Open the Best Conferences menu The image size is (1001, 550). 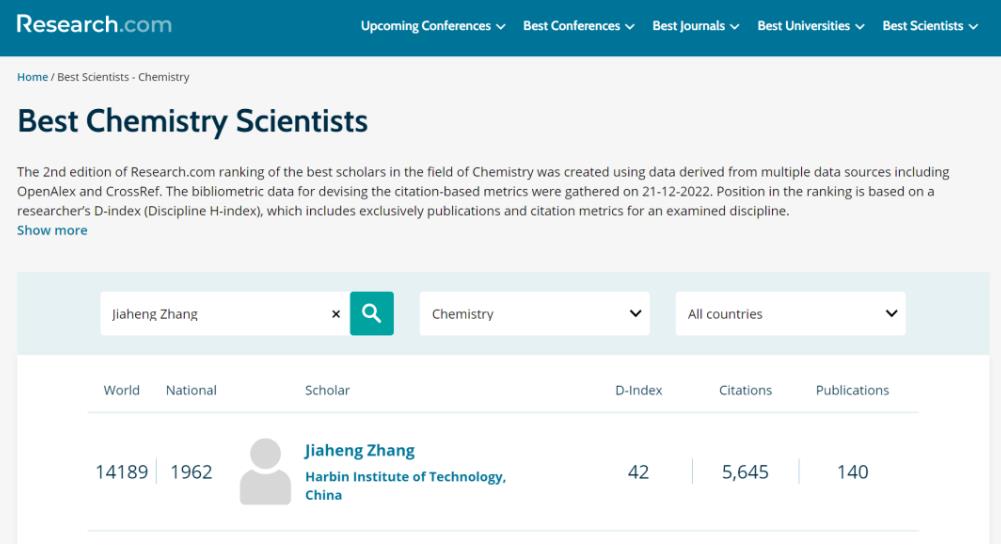click(x=578, y=26)
